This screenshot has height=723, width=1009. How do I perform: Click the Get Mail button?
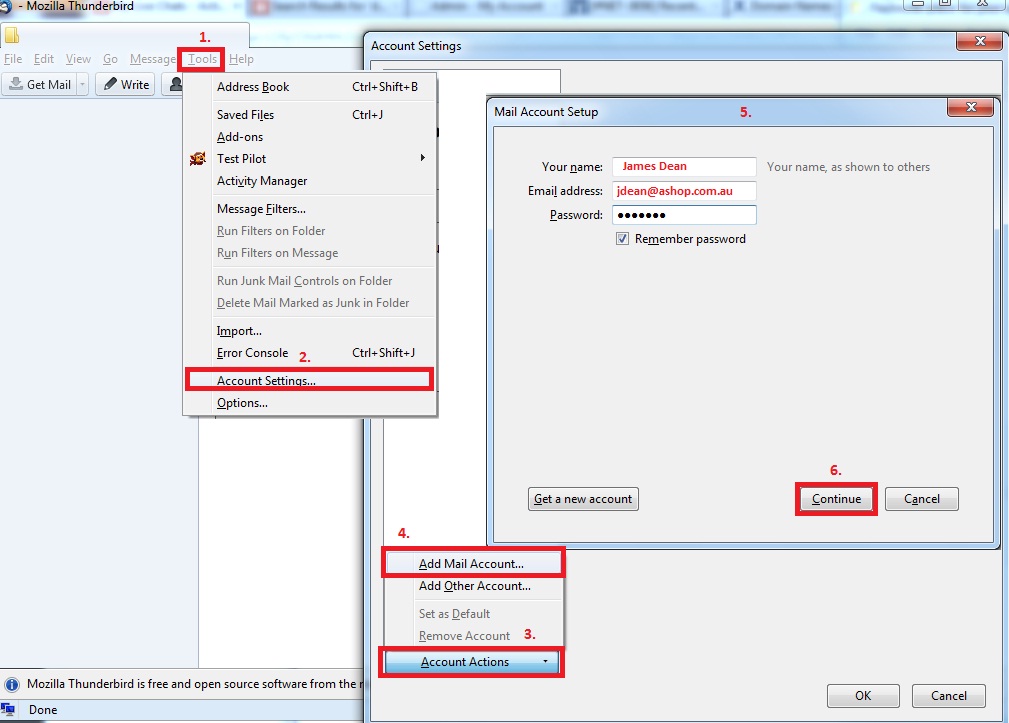point(40,84)
